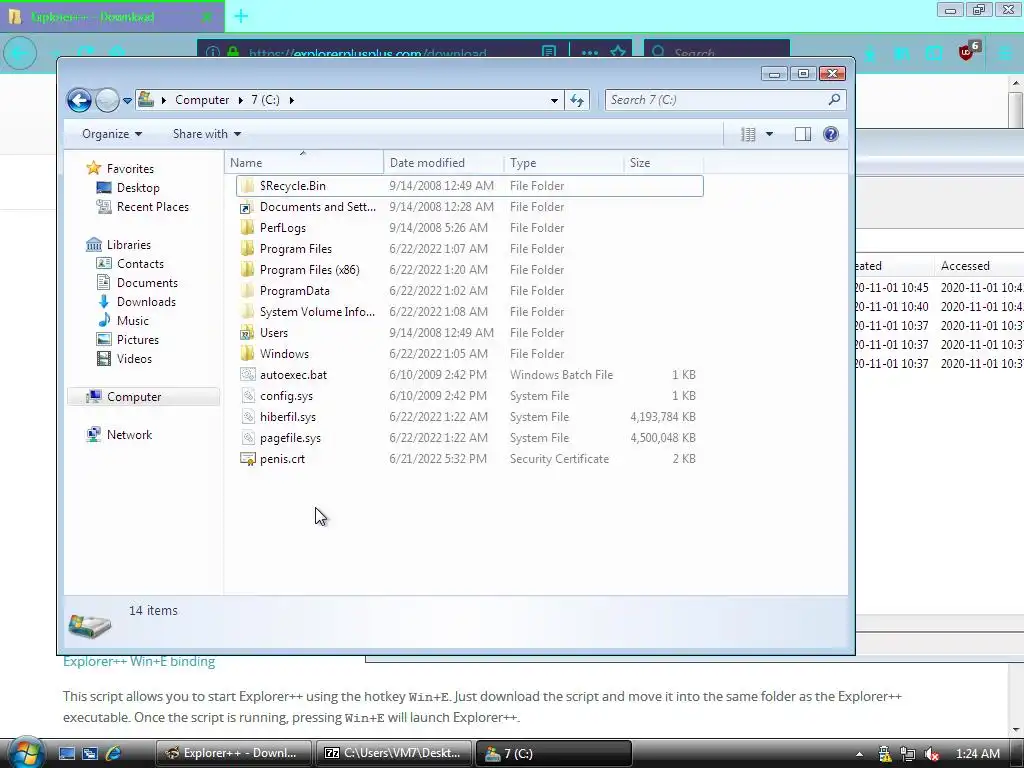Open the Downloads library

point(146,301)
